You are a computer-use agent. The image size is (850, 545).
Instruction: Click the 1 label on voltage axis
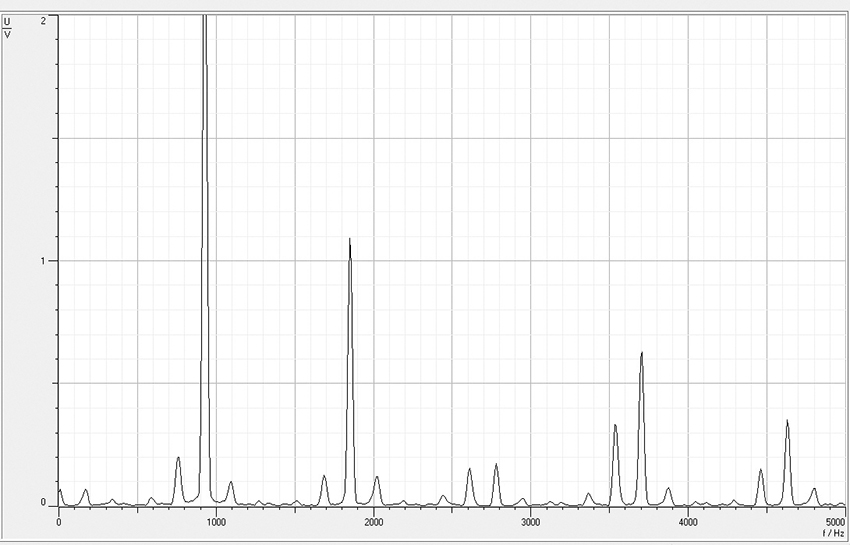pos(43,261)
